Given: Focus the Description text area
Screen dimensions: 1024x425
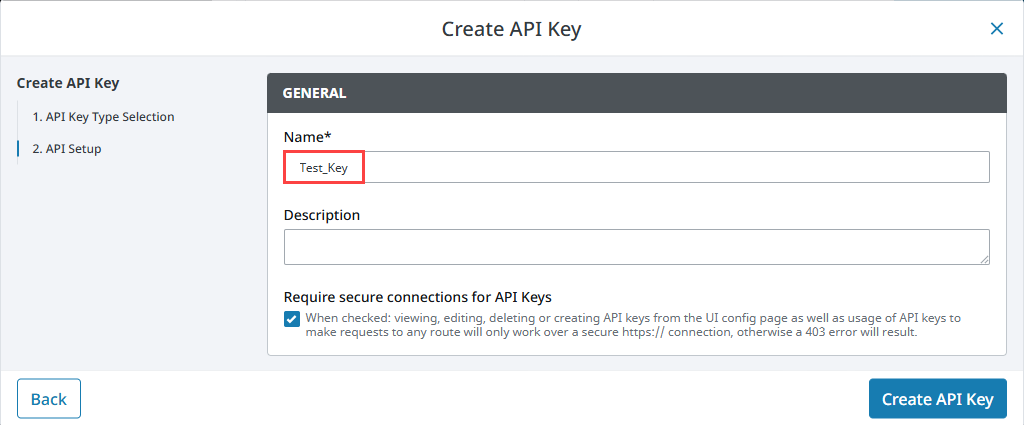Looking at the screenshot, I should click(x=636, y=246).
